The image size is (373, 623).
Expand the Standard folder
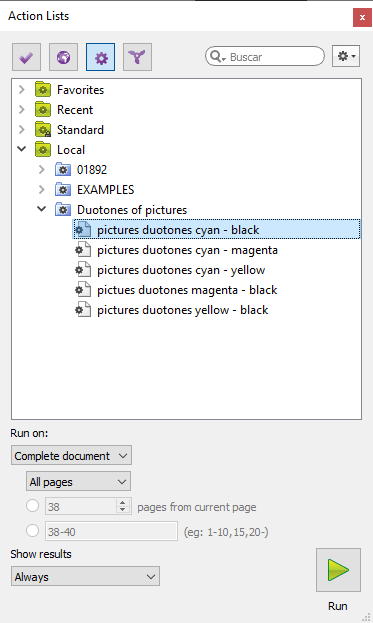pos(22,129)
